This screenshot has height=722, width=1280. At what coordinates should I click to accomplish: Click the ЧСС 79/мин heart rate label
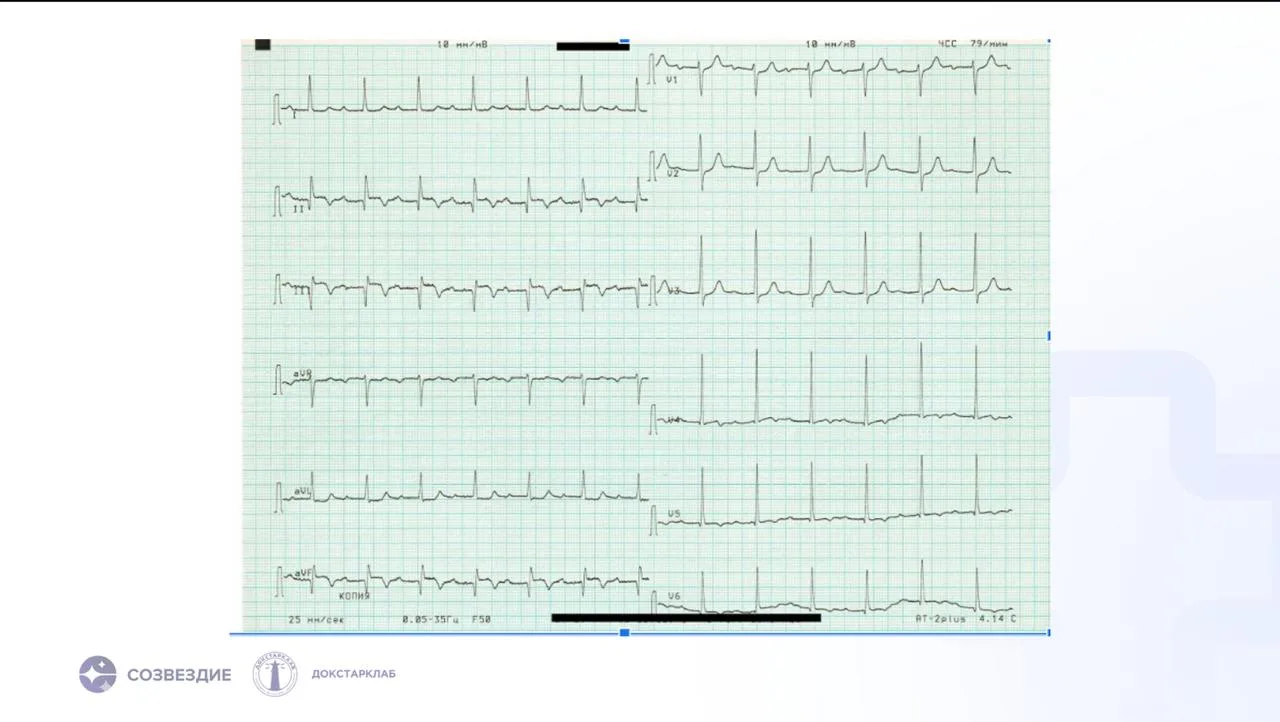(x=974, y=45)
